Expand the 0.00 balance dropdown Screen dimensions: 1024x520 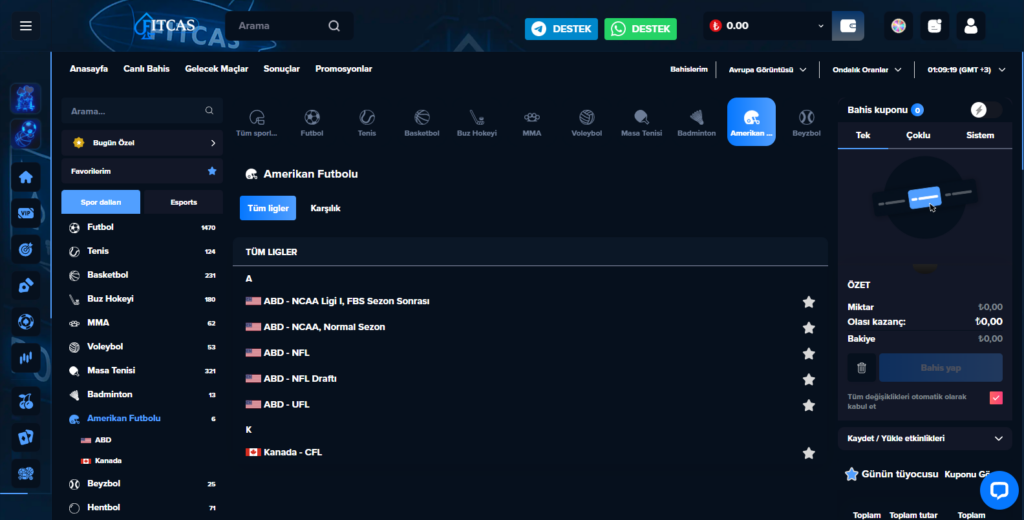tap(821, 26)
